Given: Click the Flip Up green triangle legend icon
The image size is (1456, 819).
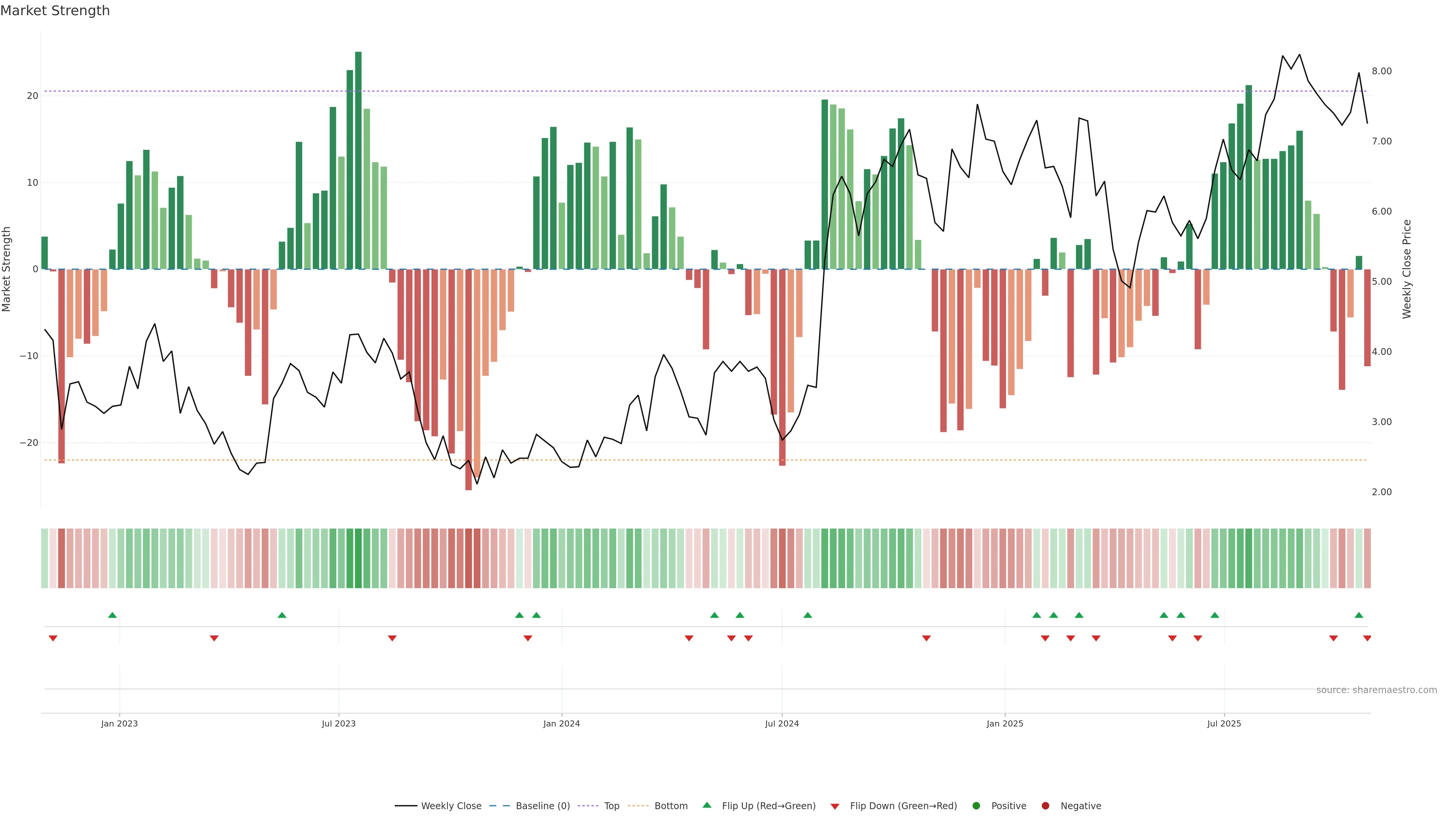Looking at the screenshot, I should pyautogui.click(x=706, y=805).
